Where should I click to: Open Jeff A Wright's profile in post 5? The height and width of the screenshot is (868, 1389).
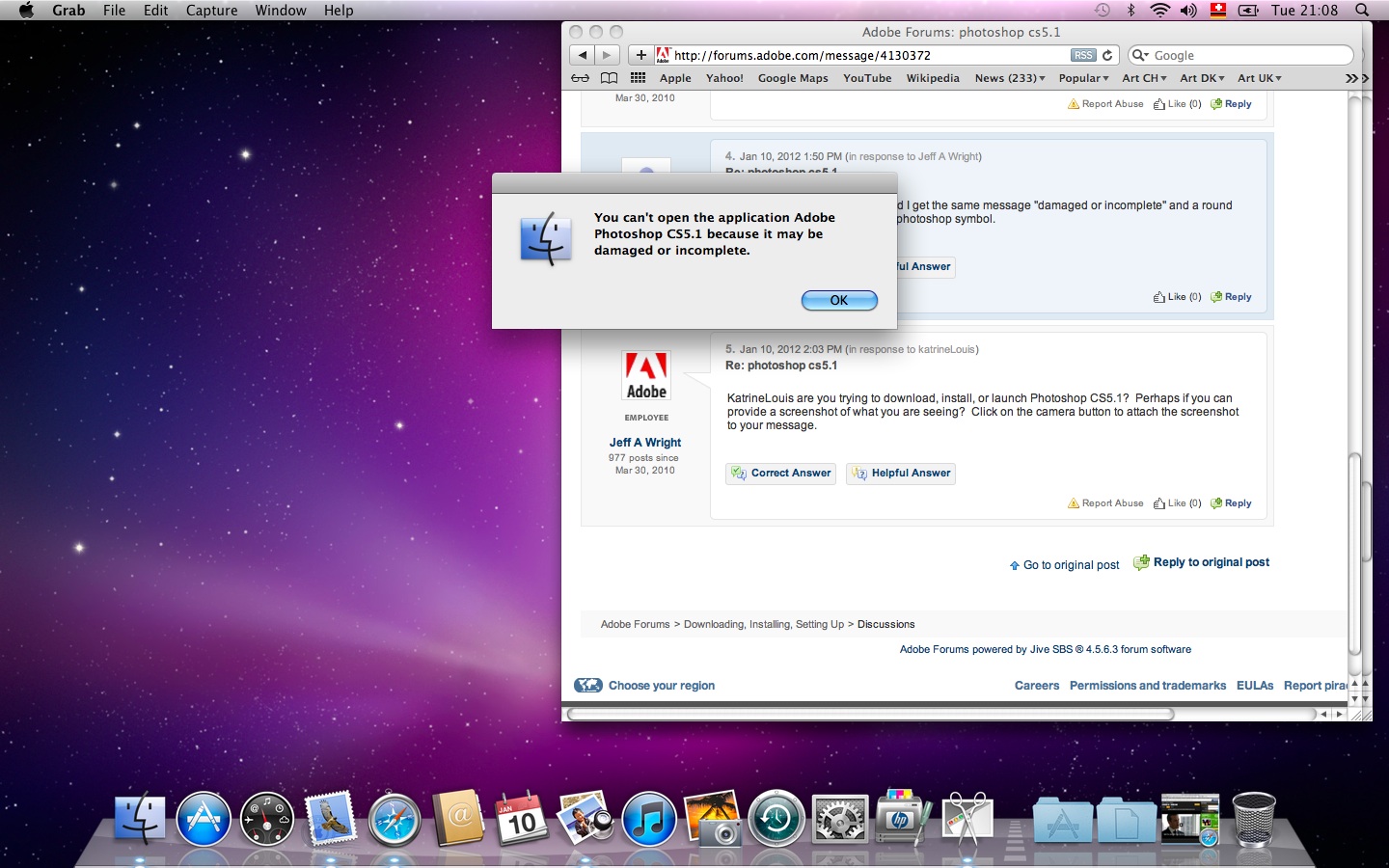[644, 443]
